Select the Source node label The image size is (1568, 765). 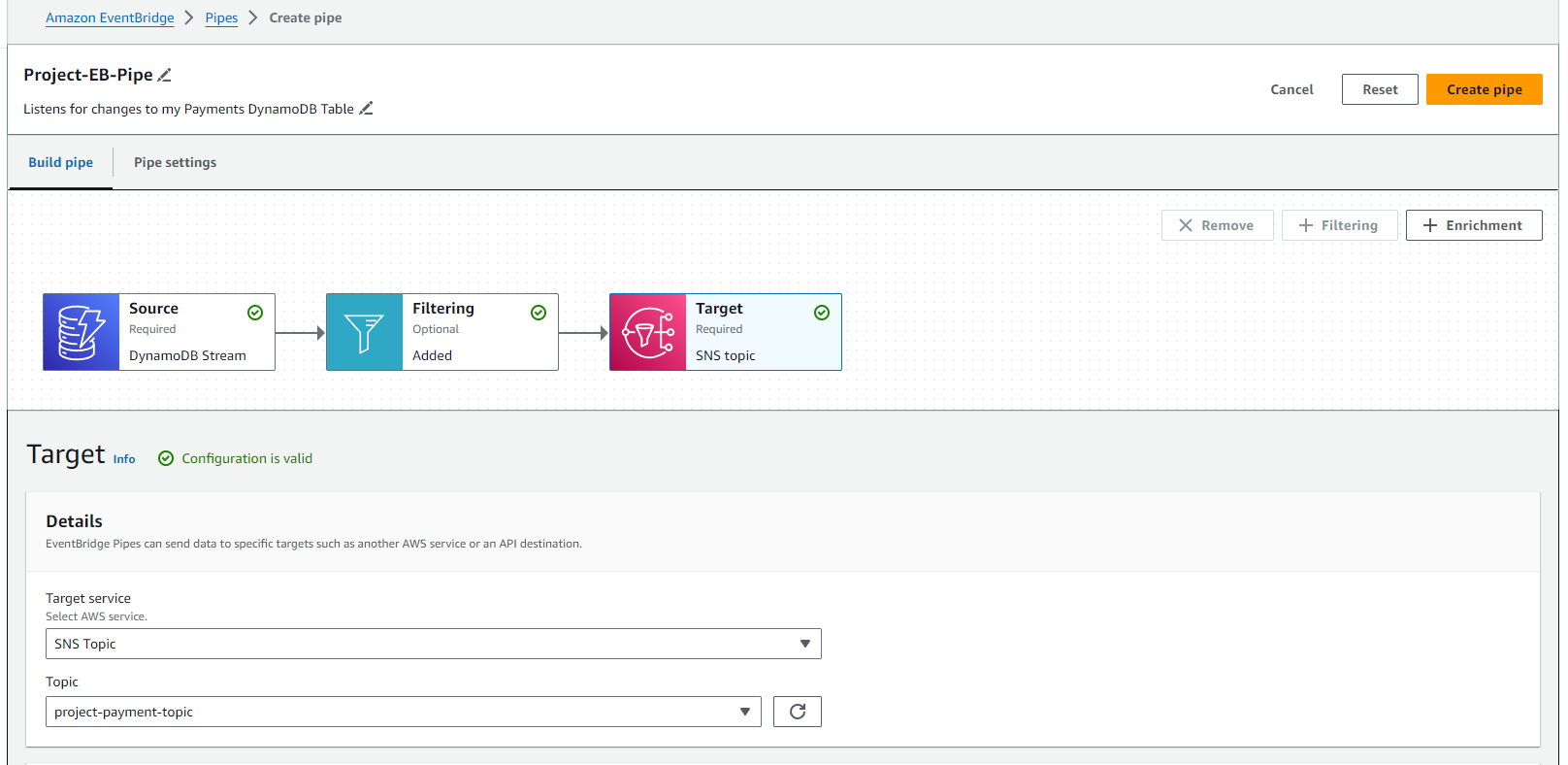153,309
